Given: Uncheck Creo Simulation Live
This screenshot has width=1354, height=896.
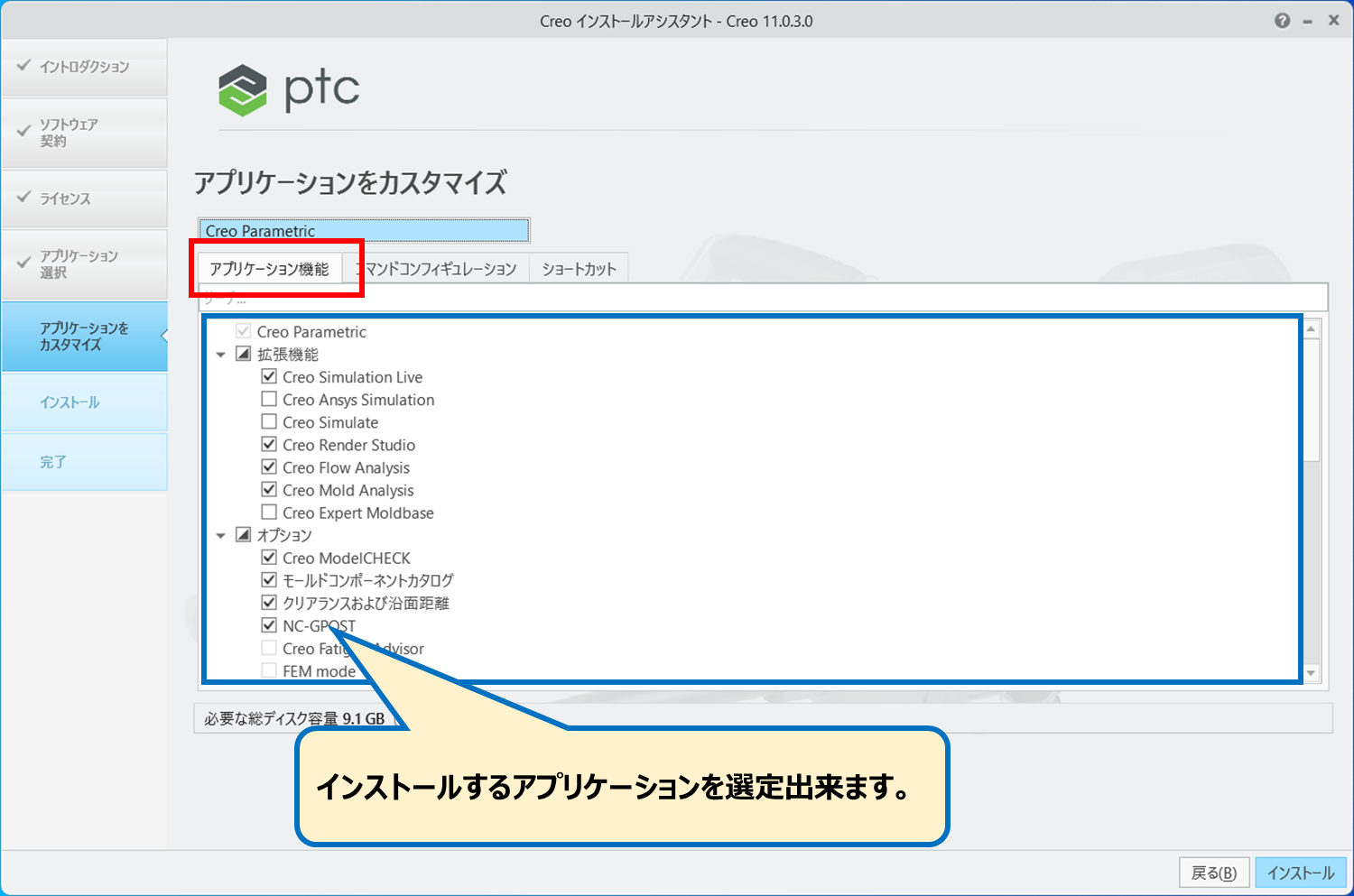Looking at the screenshot, I should (x=269, y=377).
